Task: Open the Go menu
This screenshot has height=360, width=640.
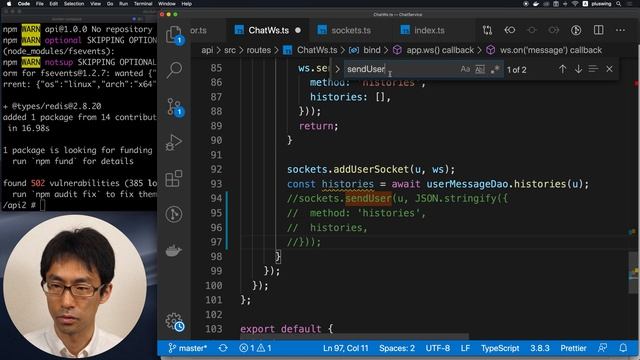Action: click(110, 4)
